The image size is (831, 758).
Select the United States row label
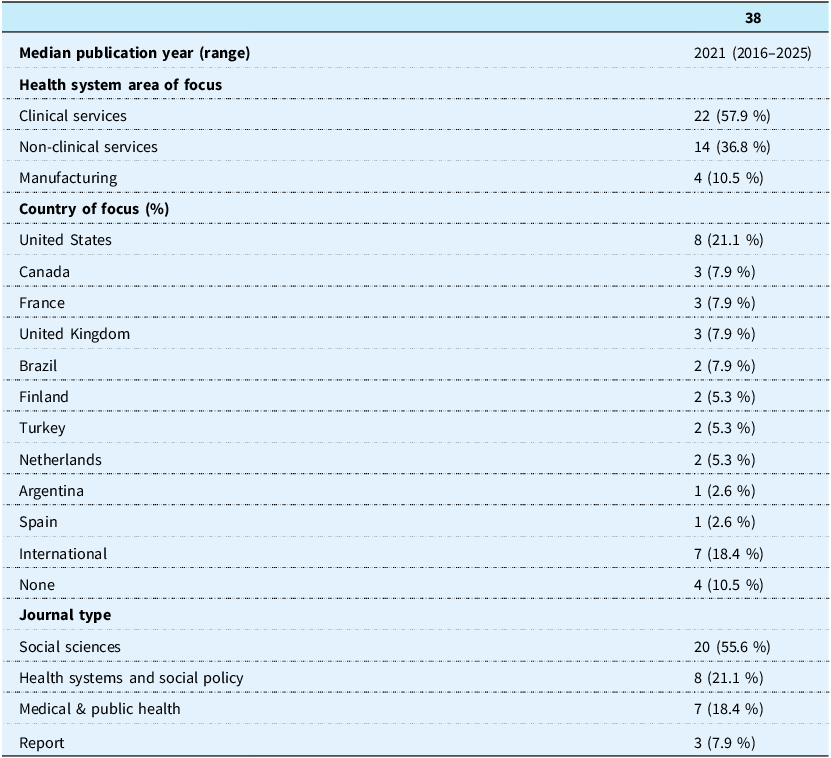(65, 240)
